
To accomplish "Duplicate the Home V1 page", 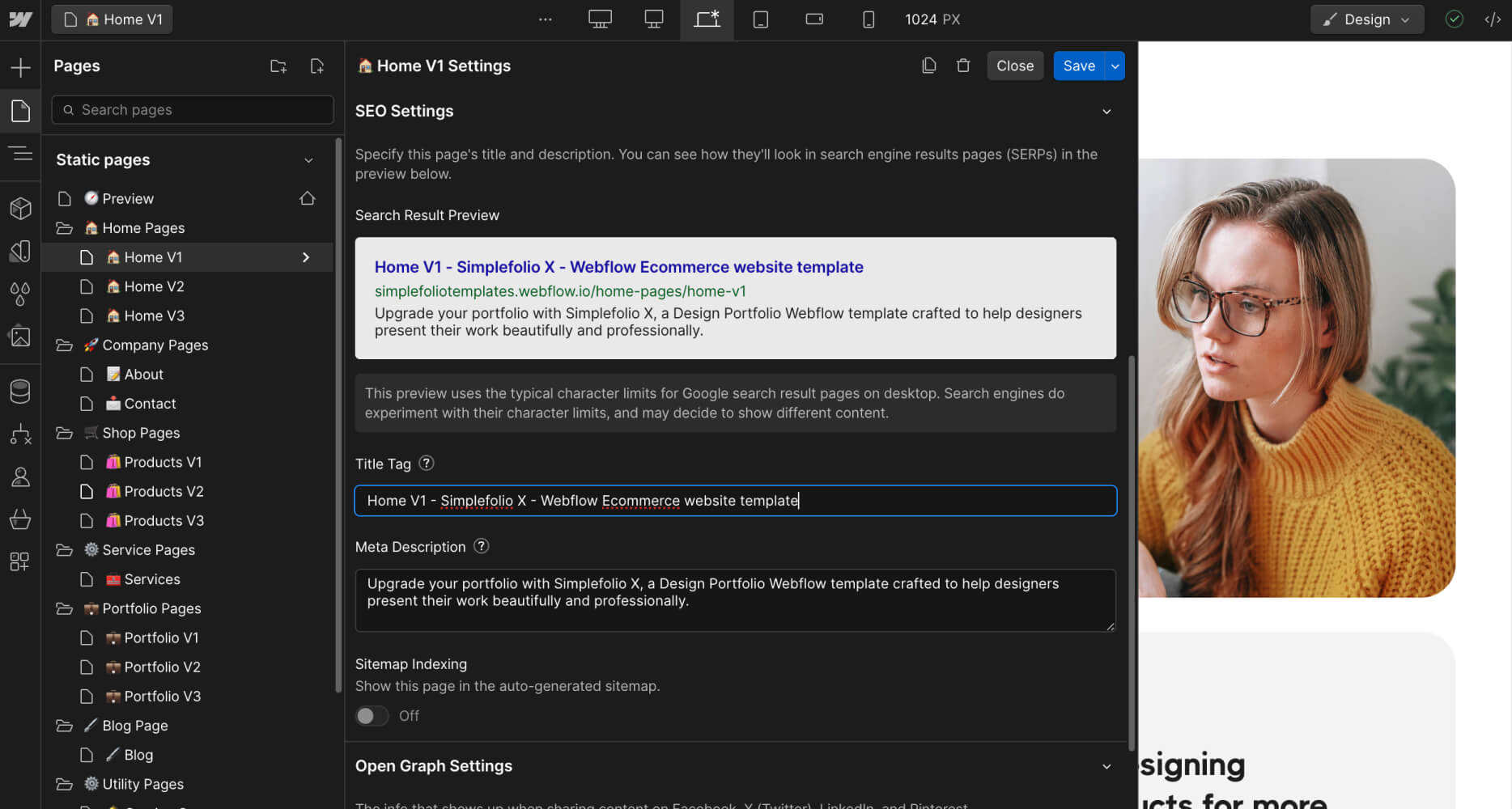I will pyautogui.click(x=929, y=66).
